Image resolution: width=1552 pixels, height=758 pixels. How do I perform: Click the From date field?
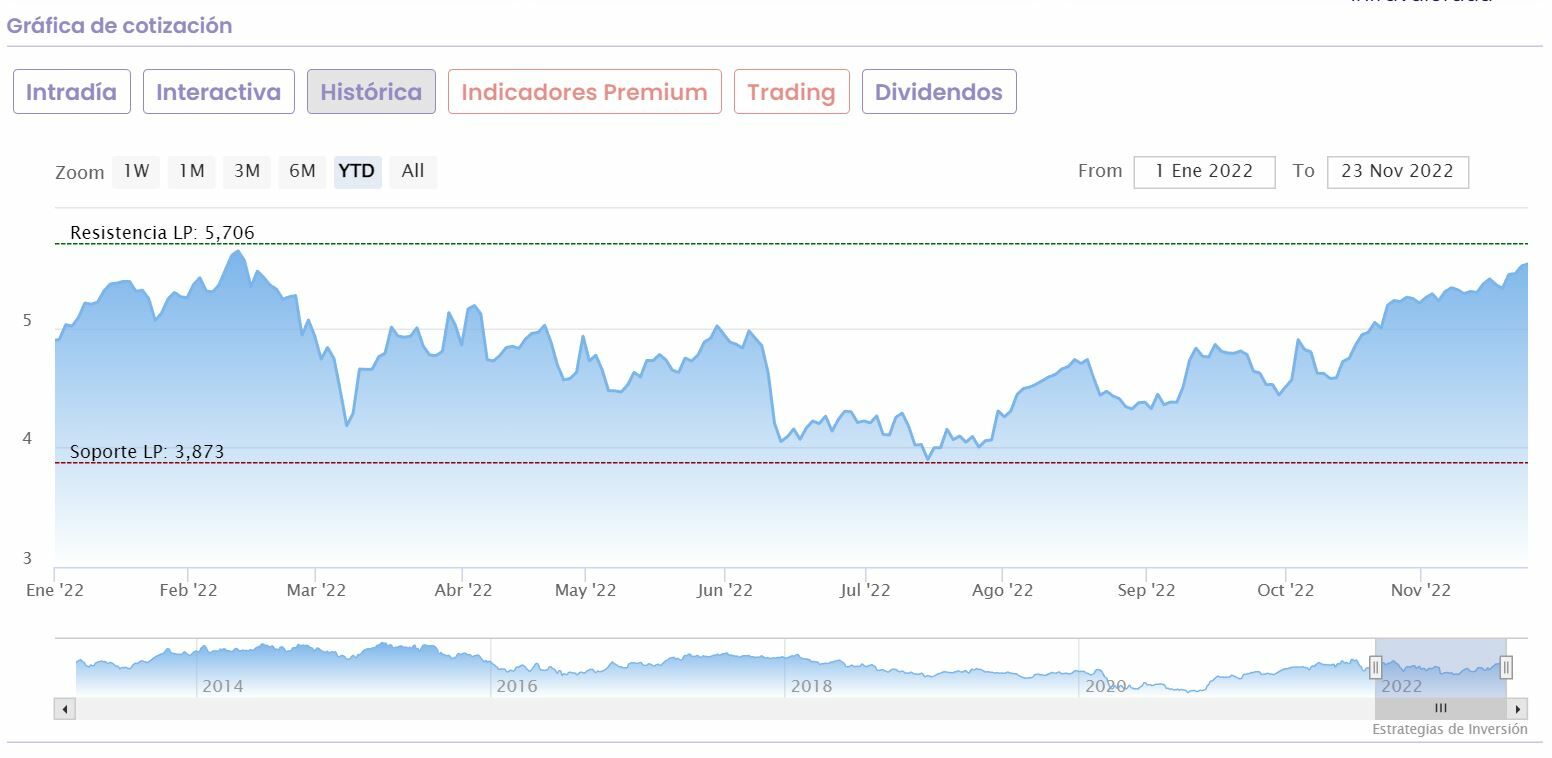tap(1204, 171)
